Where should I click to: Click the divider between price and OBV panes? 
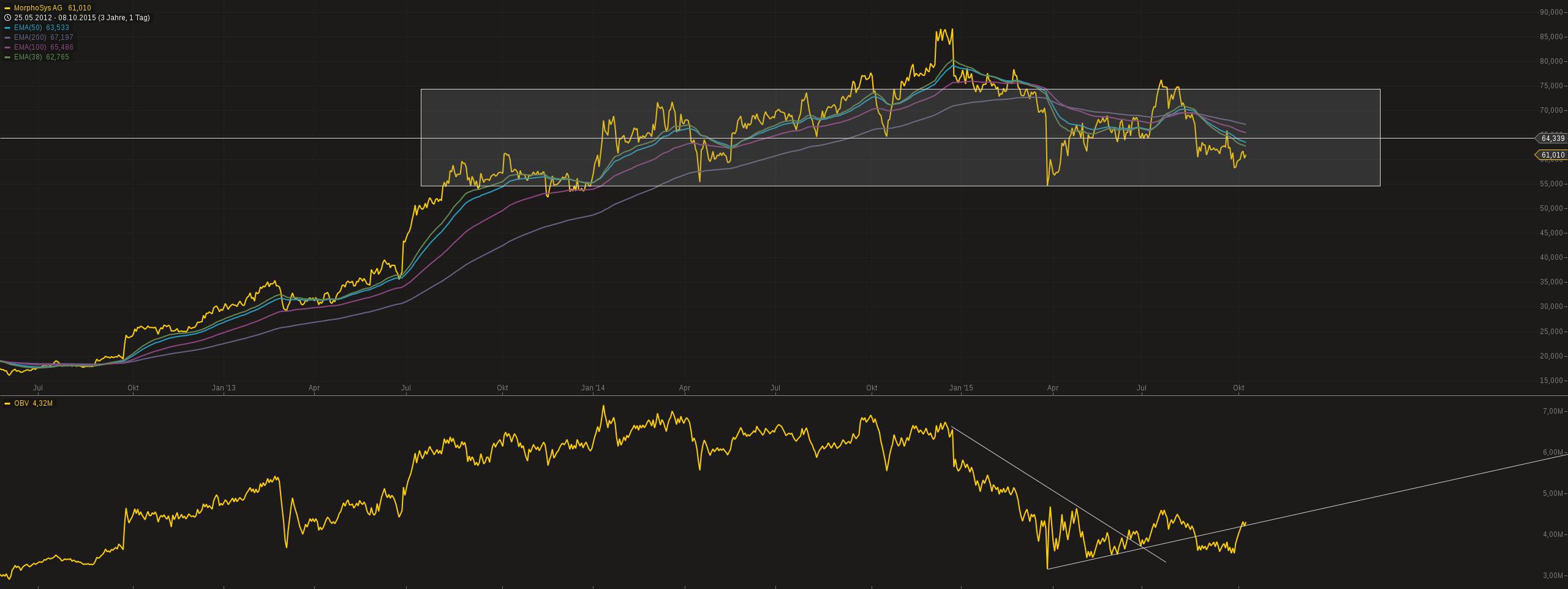click(784, 396)
